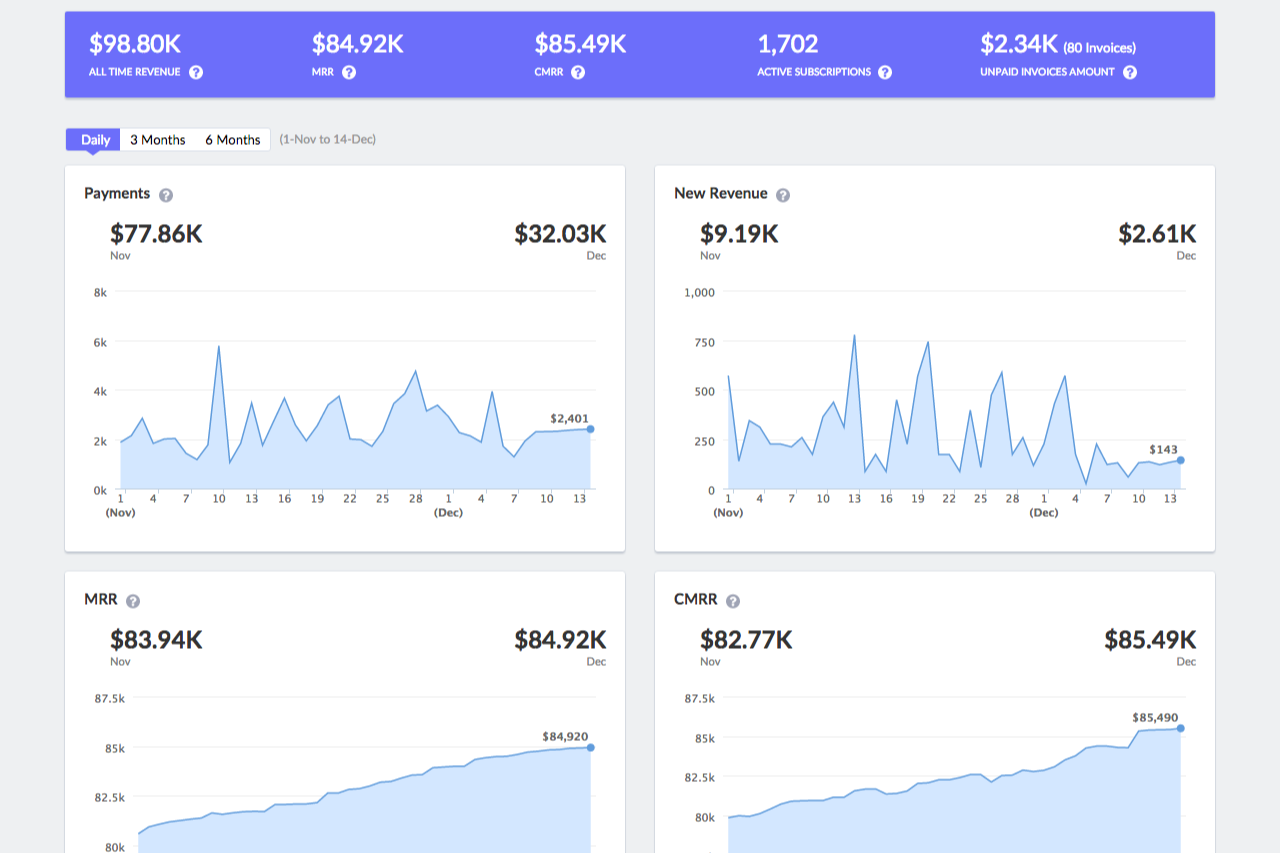Click the $77.86K Nov payments total
The height and width of the screenshot is (853, 1280).
(156, 234)
